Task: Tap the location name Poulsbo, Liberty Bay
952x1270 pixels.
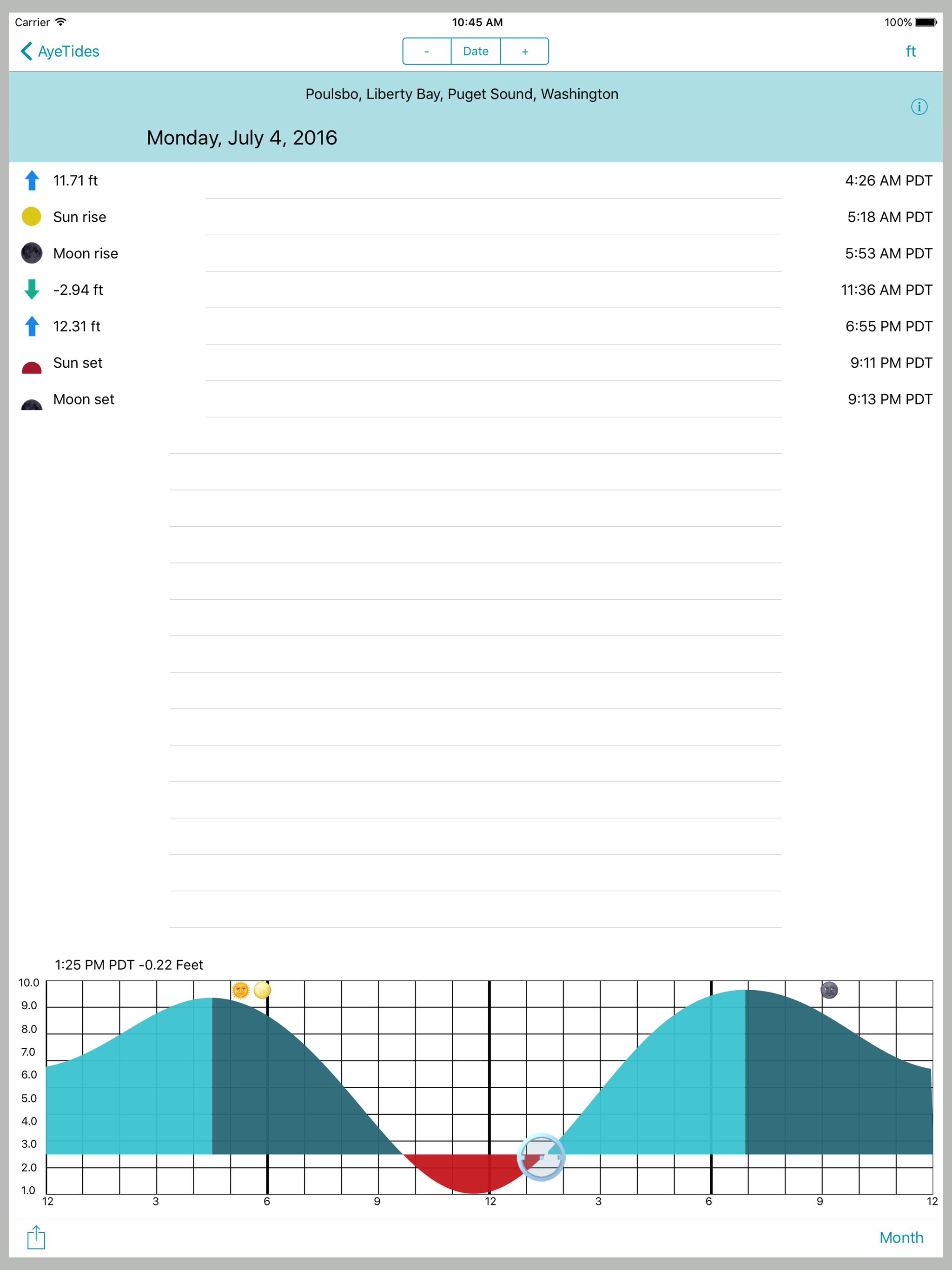Action: (462, 93)
